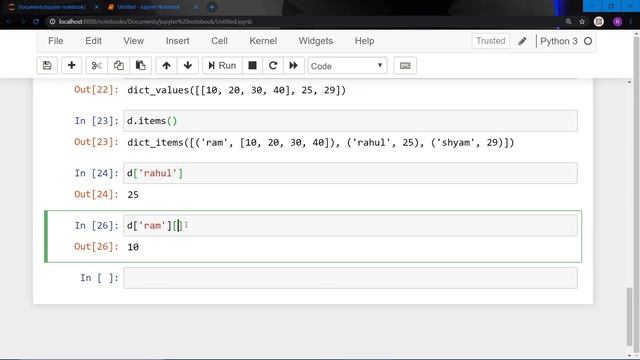
Task: Interrupt the kernel with stop icon
Action: point(252,65)
